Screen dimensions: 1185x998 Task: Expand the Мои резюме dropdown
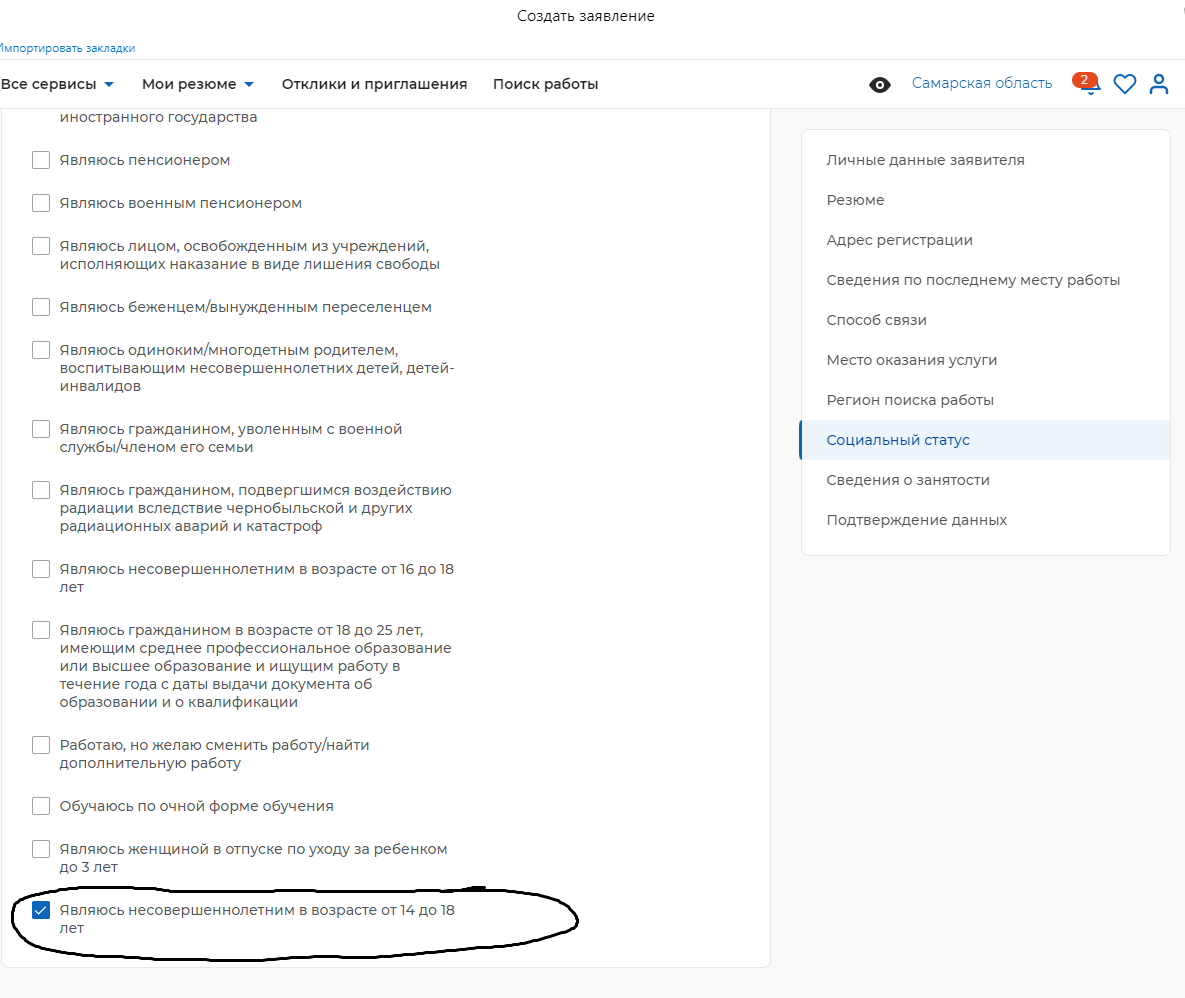click(198, 84)
